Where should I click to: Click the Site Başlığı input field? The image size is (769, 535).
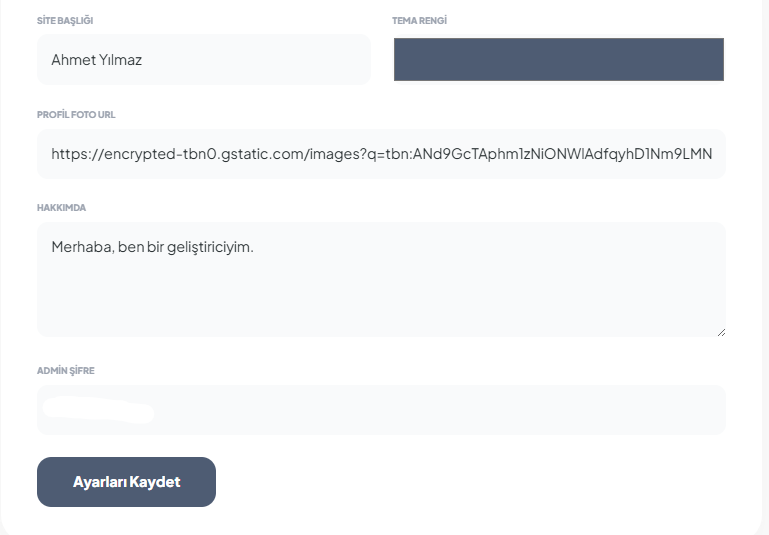point(204,59)
